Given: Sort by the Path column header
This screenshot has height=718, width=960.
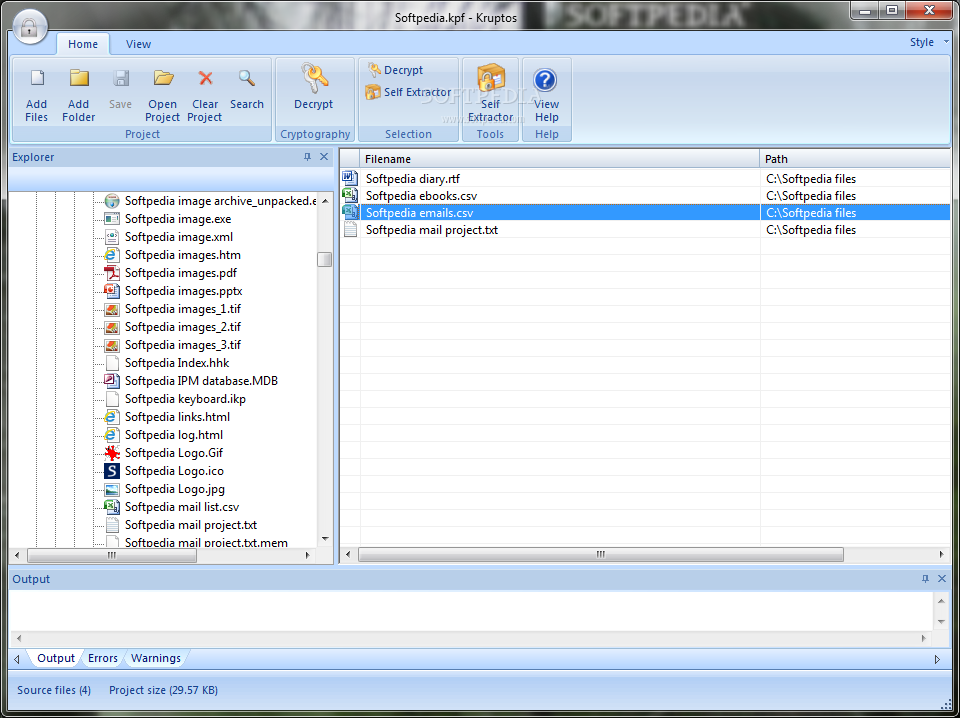Looking at the screenshot, I should (x=855, y=159).
